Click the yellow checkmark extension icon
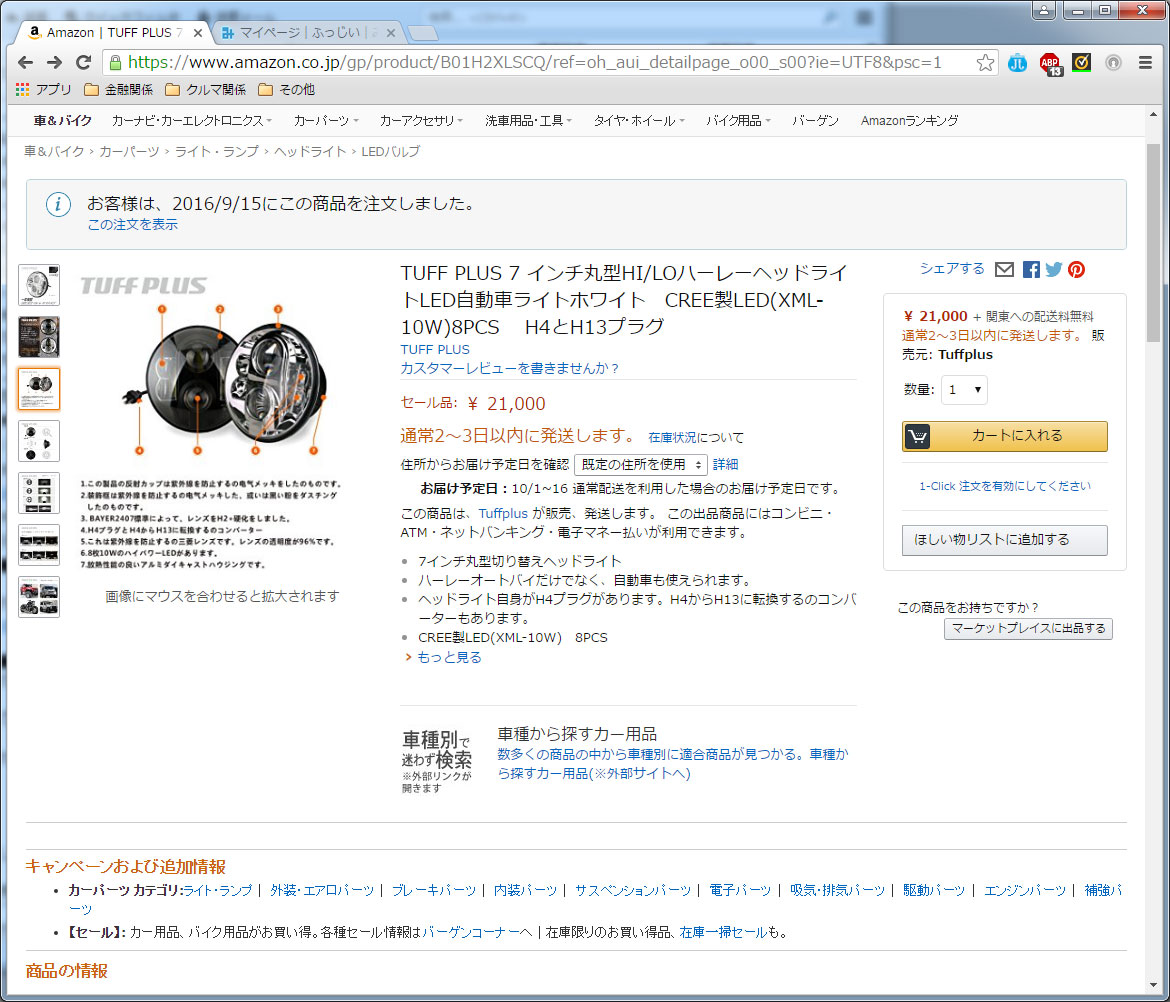1170x1002 pixels. coord(1081,63)
